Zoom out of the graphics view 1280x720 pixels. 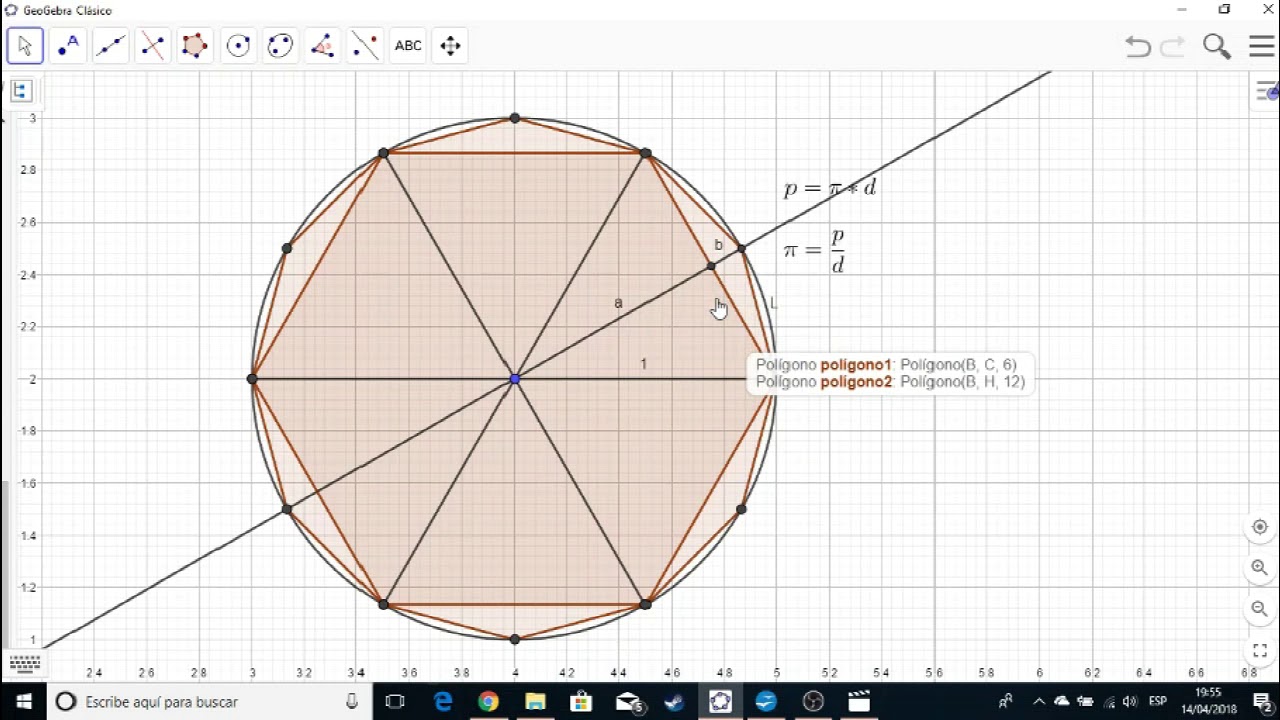pyautogui.click(x=1260, y=609)
